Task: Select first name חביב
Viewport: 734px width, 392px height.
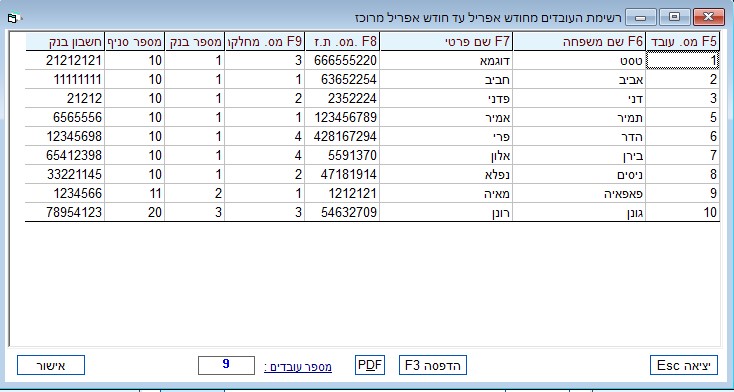Action: (447, 80)
